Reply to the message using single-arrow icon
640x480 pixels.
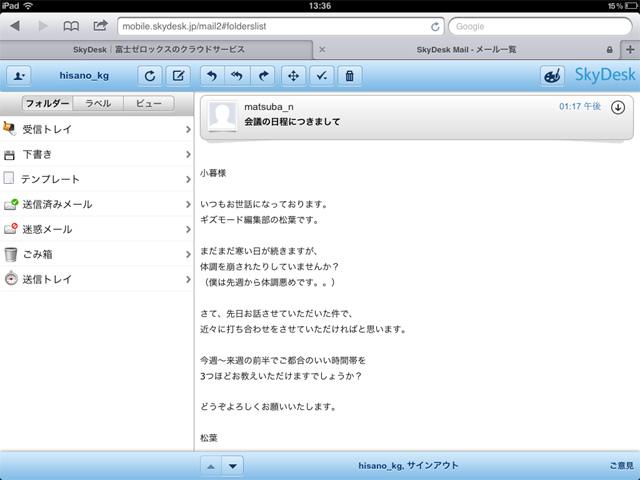[x=211, y=75]
